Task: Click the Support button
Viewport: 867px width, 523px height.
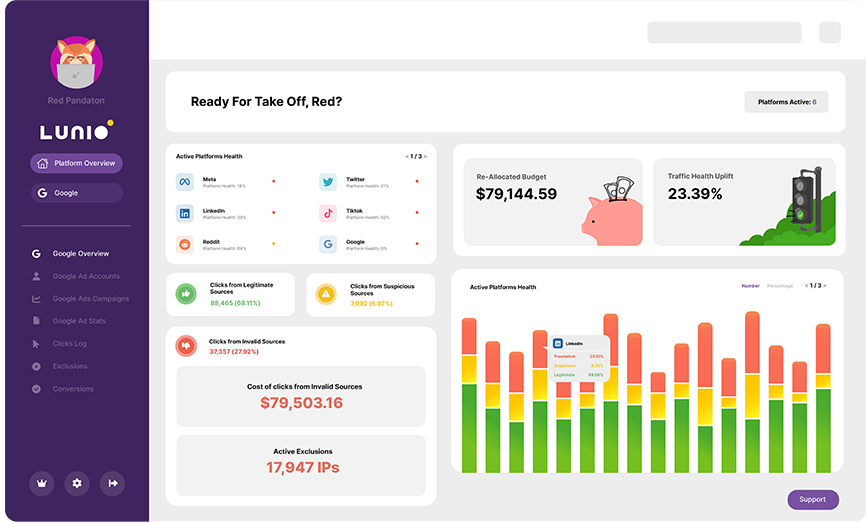Action: click(813, 499)
